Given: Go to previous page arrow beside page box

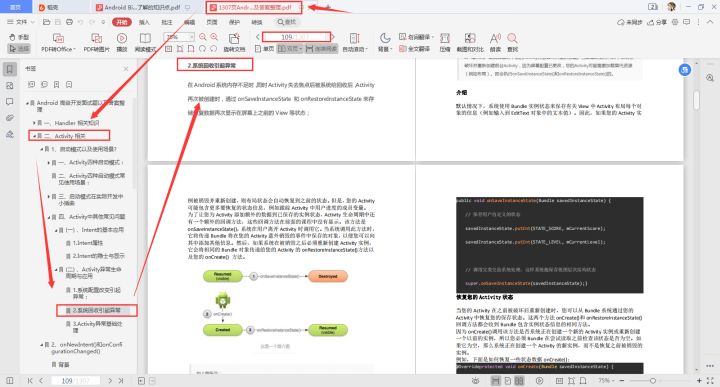Looking at the screenshot, I should (258, 37).
